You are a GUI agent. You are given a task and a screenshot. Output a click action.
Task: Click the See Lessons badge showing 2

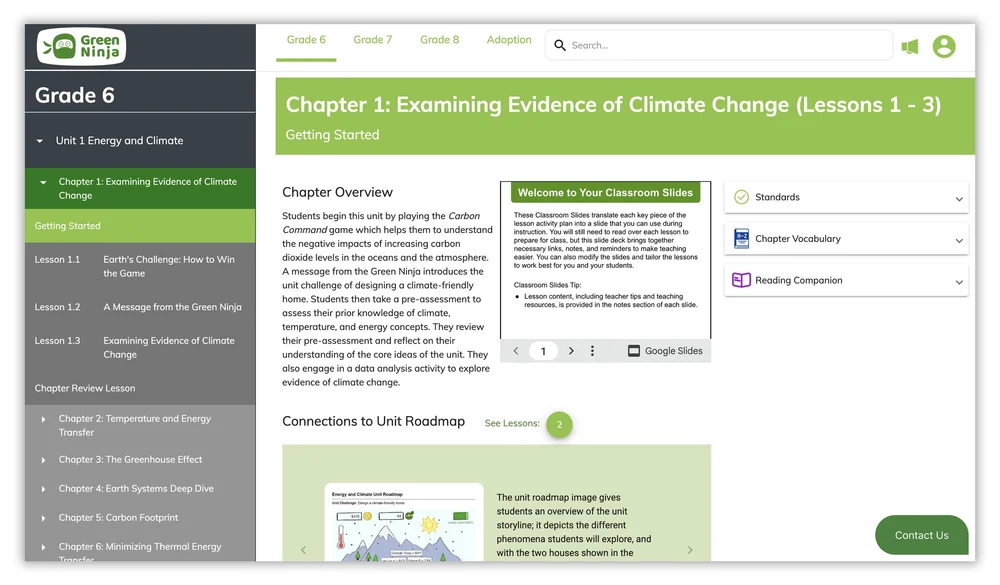pyautogui.click(x=559, y=424)
